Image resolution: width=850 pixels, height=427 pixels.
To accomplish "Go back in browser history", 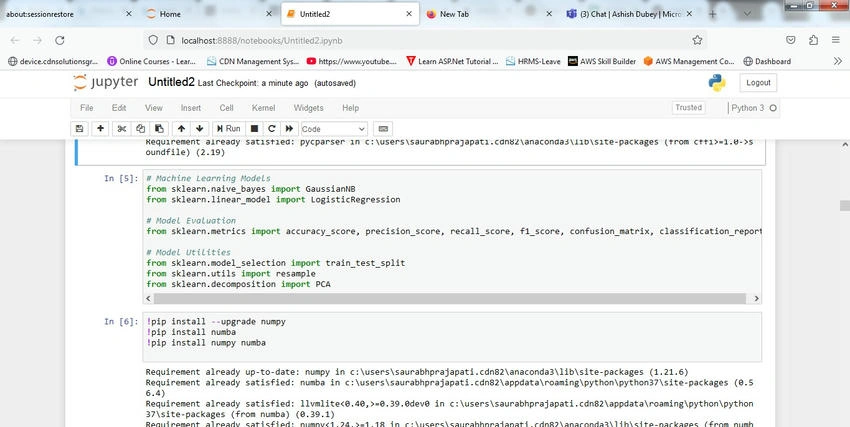I will pos(15,40).
